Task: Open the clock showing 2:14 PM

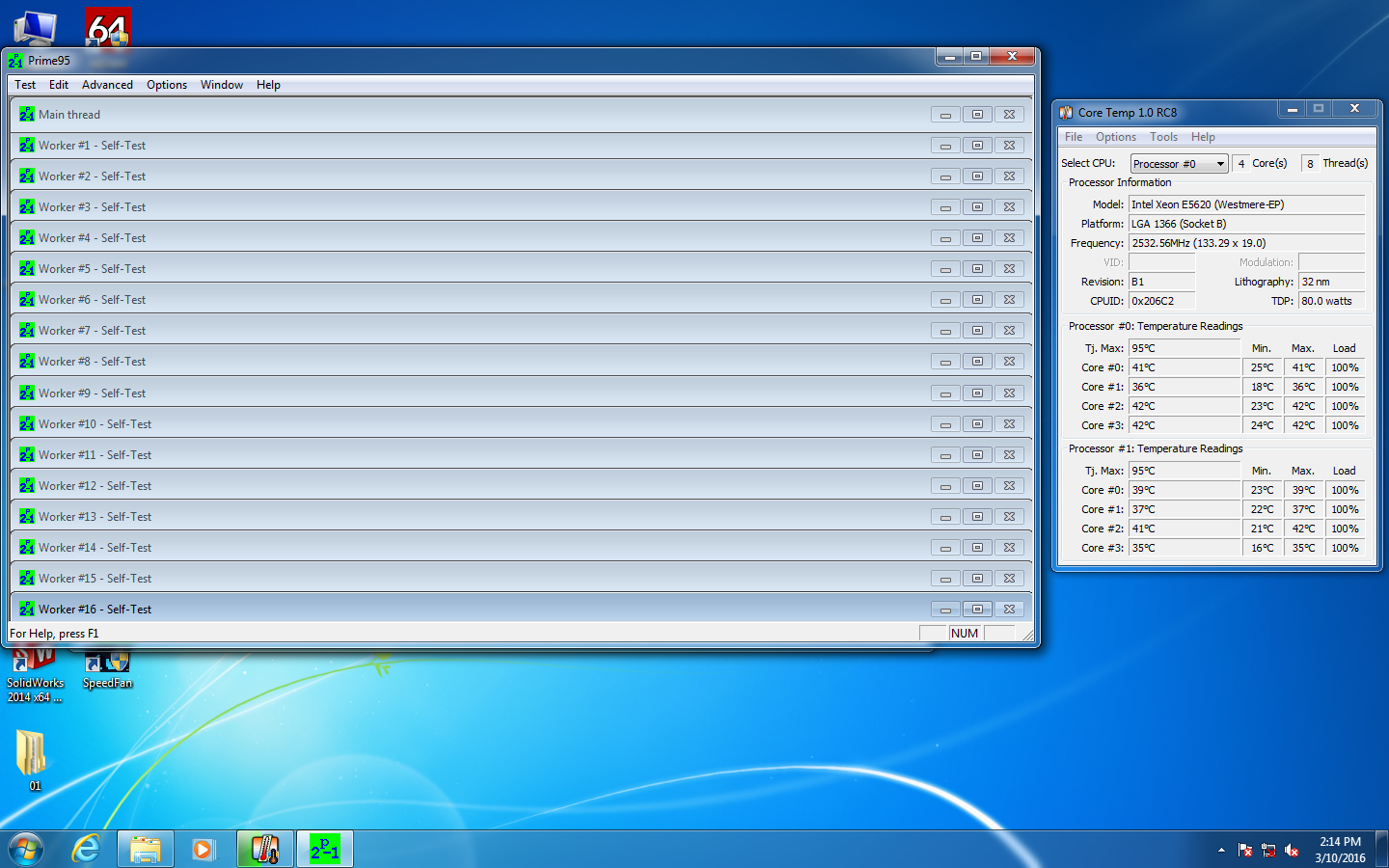Action: coord(1340,850)
